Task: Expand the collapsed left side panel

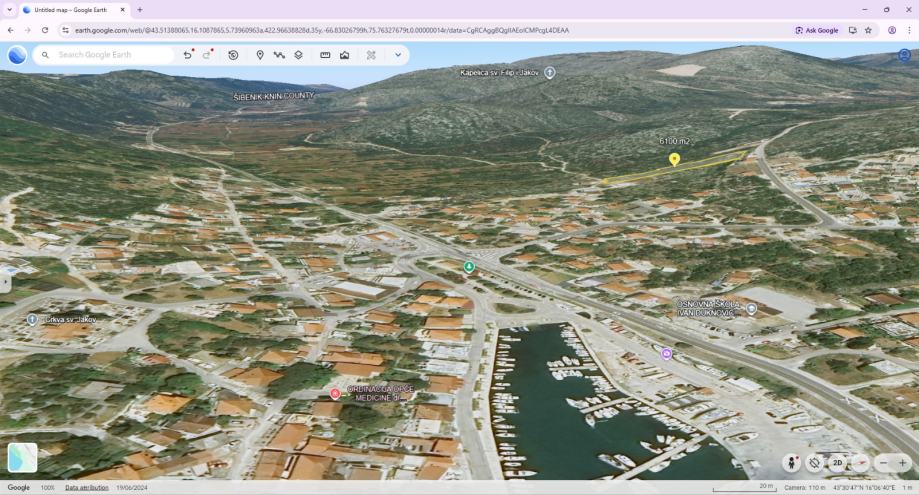Action: [5, 283]
